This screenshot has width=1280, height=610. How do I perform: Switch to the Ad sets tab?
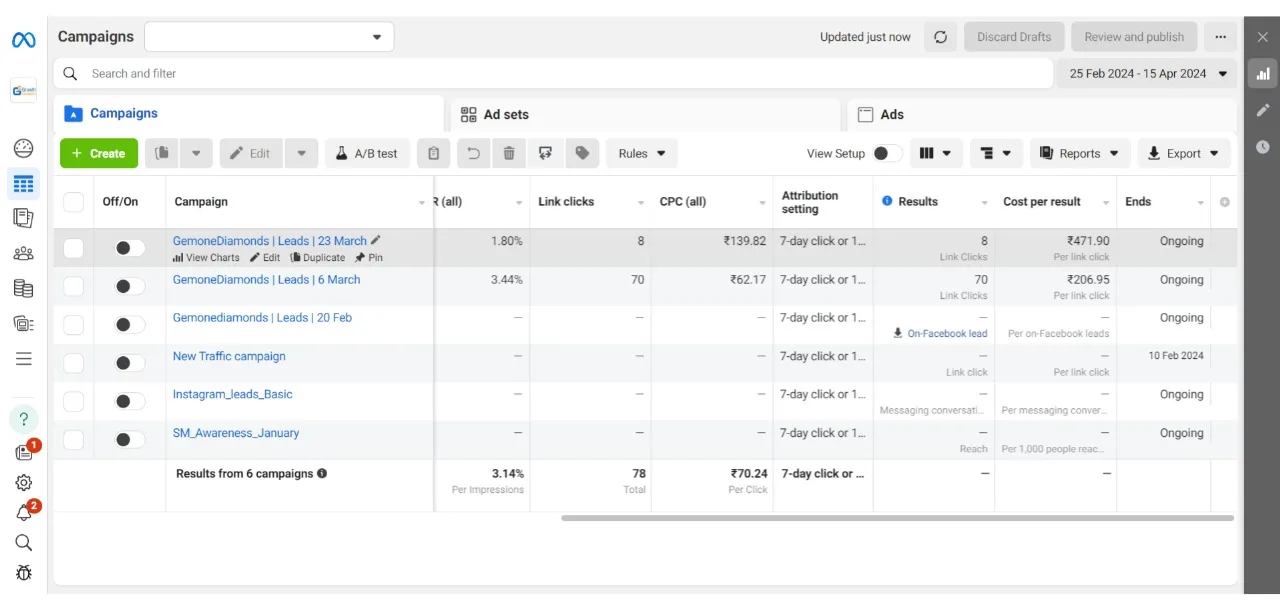coord(645,114)
